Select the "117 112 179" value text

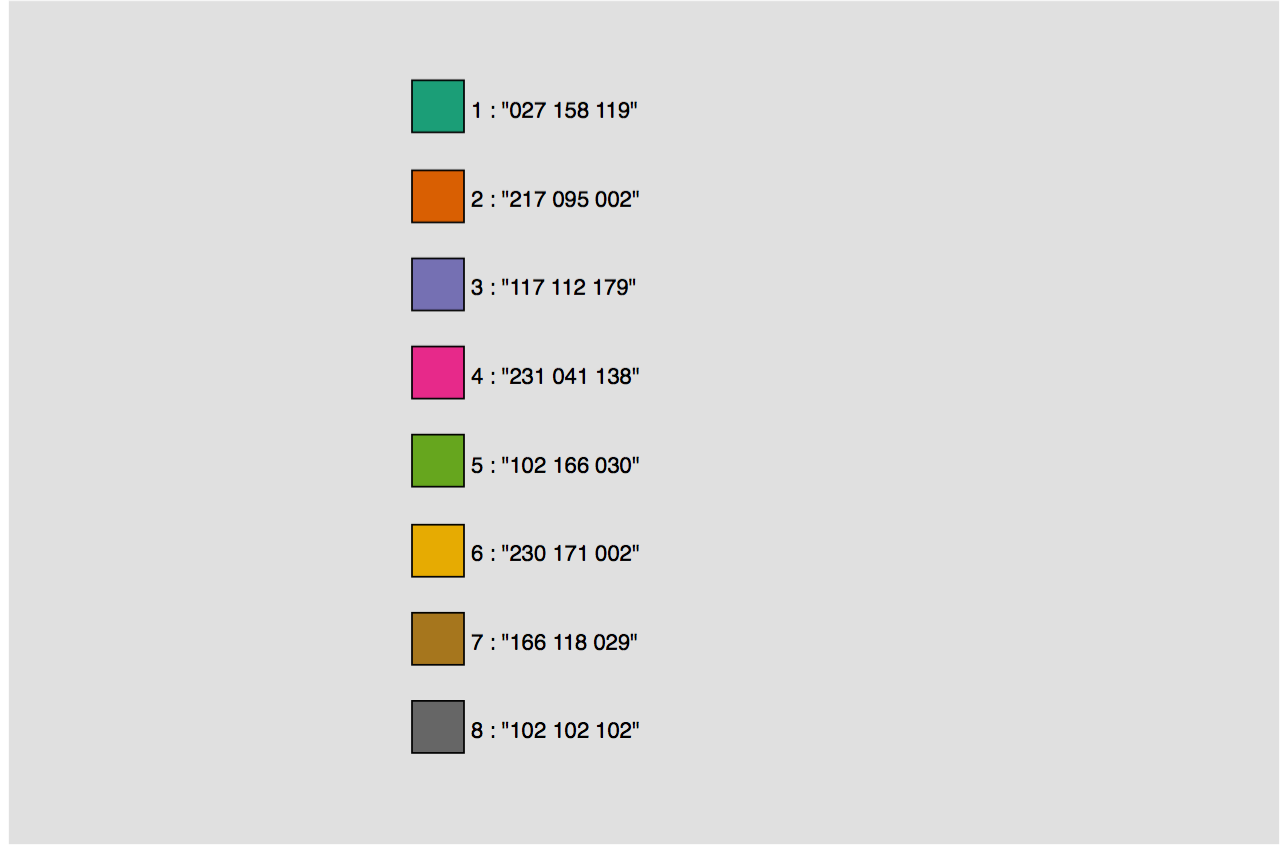pos(569,288)
